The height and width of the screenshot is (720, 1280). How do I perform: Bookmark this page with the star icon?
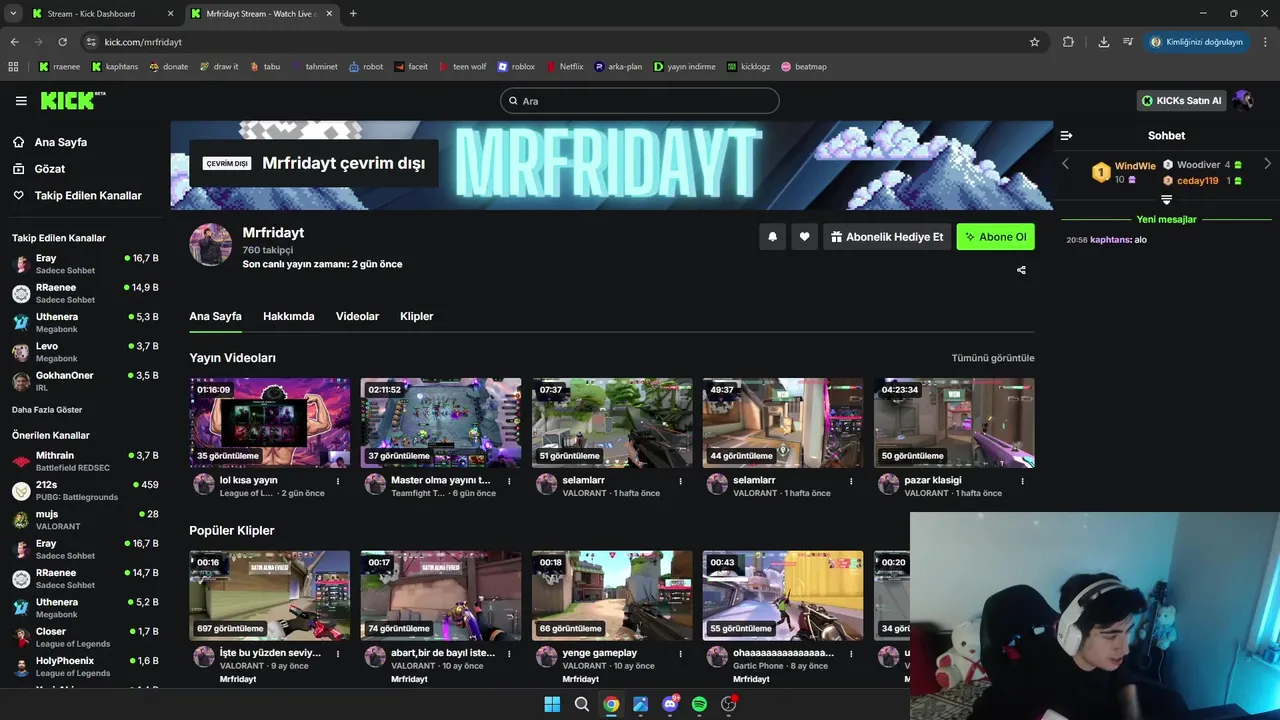coord(1034,42)
